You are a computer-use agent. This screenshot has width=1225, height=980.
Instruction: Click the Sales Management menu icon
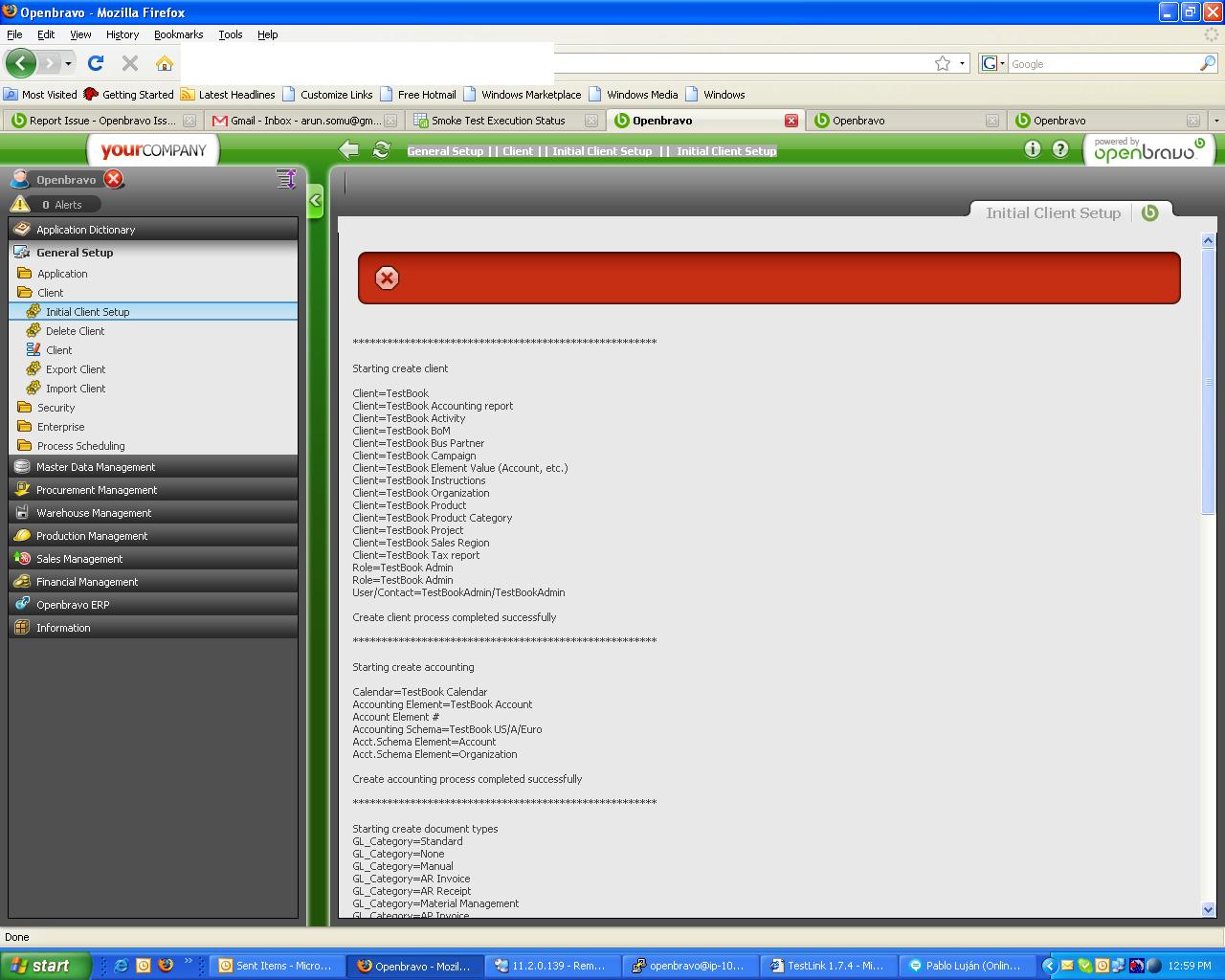[x=22, y=558]
